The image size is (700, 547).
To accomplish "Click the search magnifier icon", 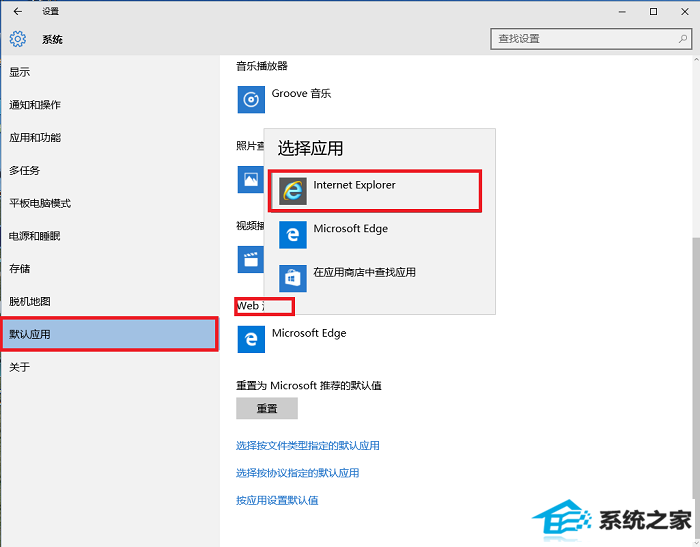I will coord(683,39).
